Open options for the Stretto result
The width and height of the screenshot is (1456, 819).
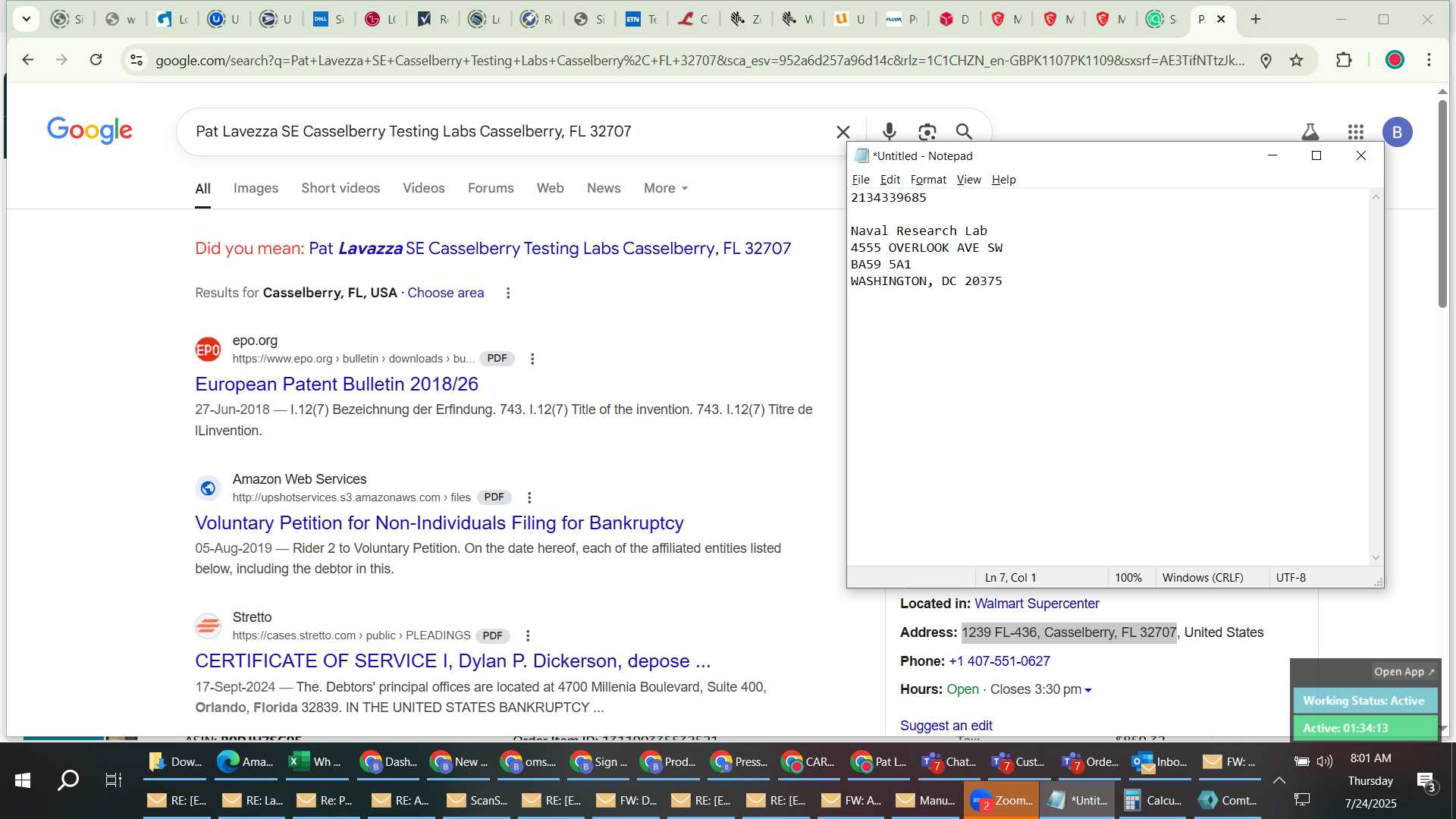528,635
